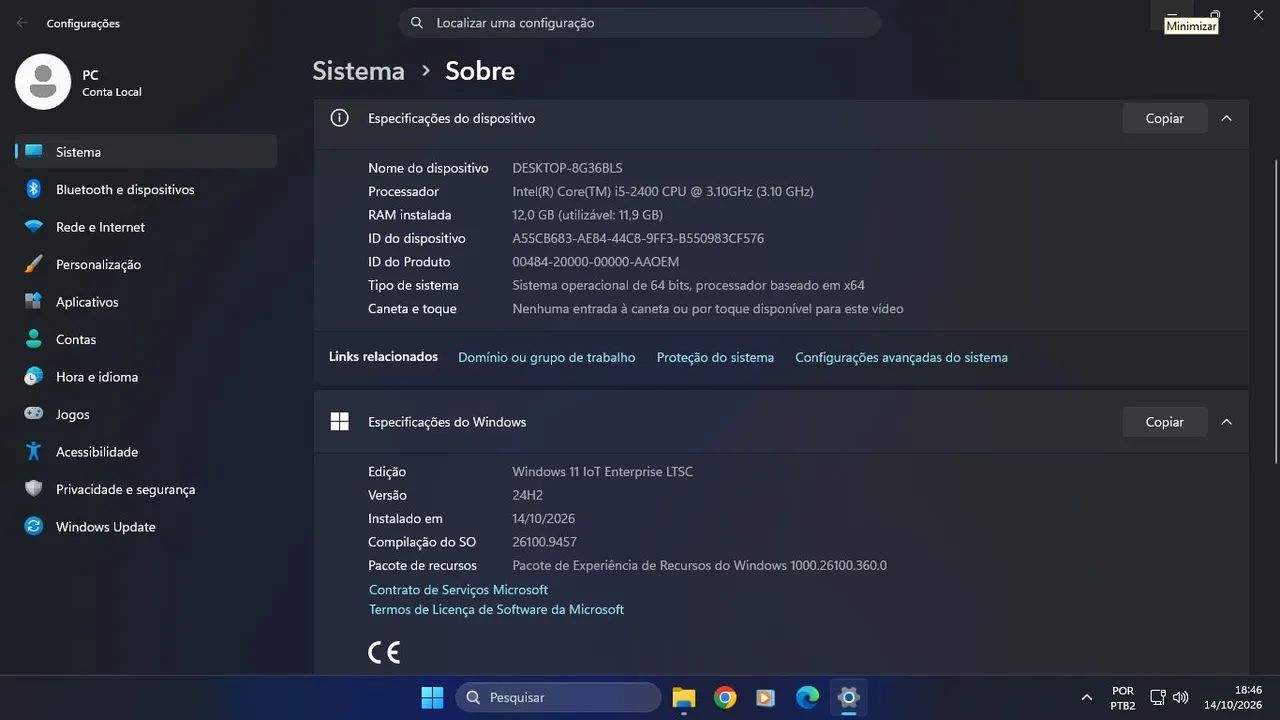Open Contrato de Serviços Microsoft link
The width and height of the screenshot is (1280, 720).
[458, 590]
